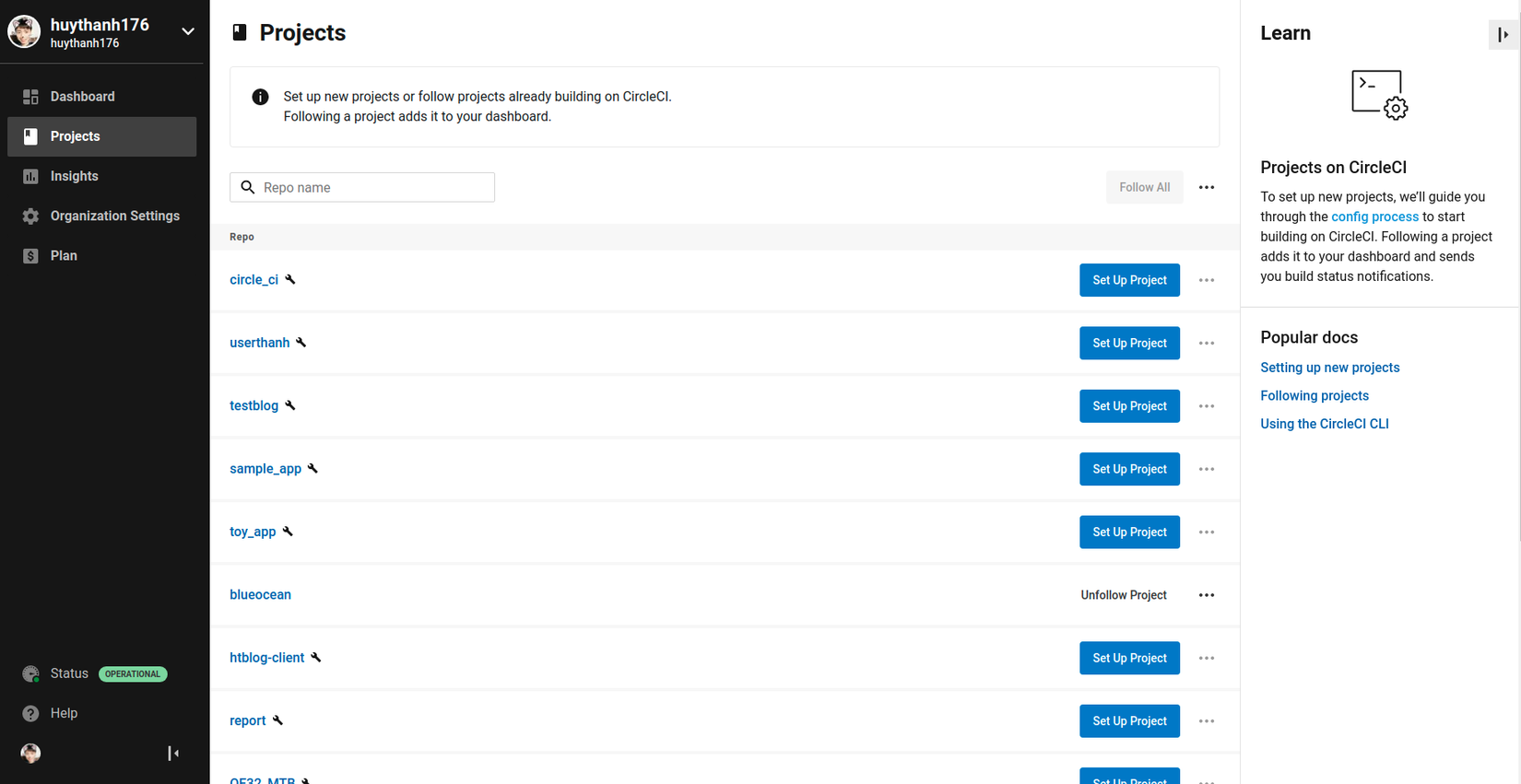The image size is (1521, 784).
Task: Open more options next to Follow All
Action: pos(1206,188)
